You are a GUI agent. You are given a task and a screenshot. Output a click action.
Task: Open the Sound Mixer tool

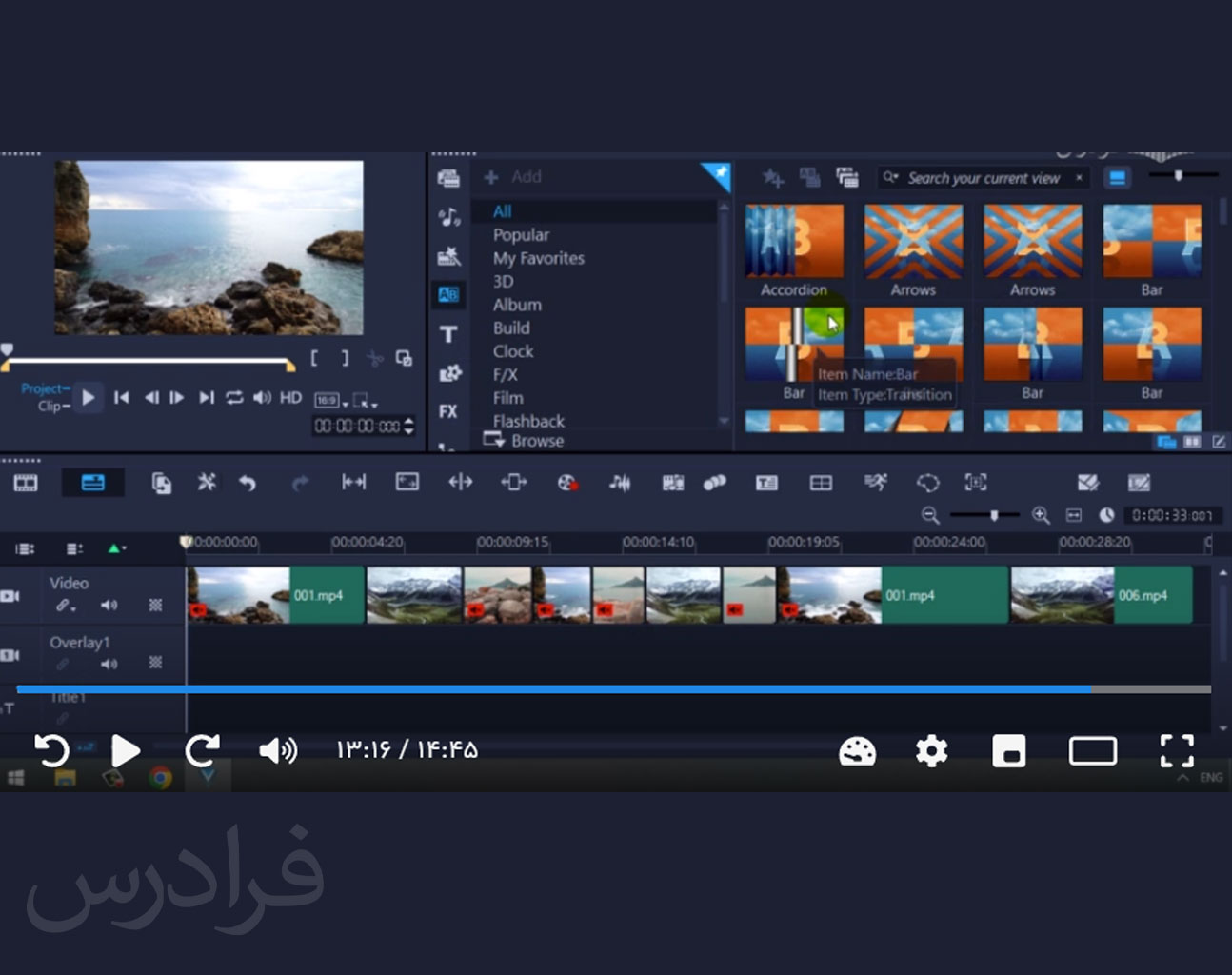pos(620,483)
